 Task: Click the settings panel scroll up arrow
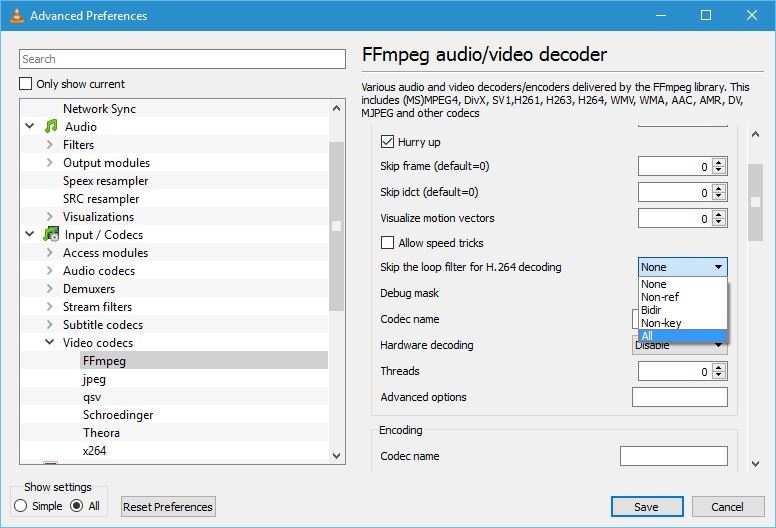pyautogui.click(x=755, y=134)
